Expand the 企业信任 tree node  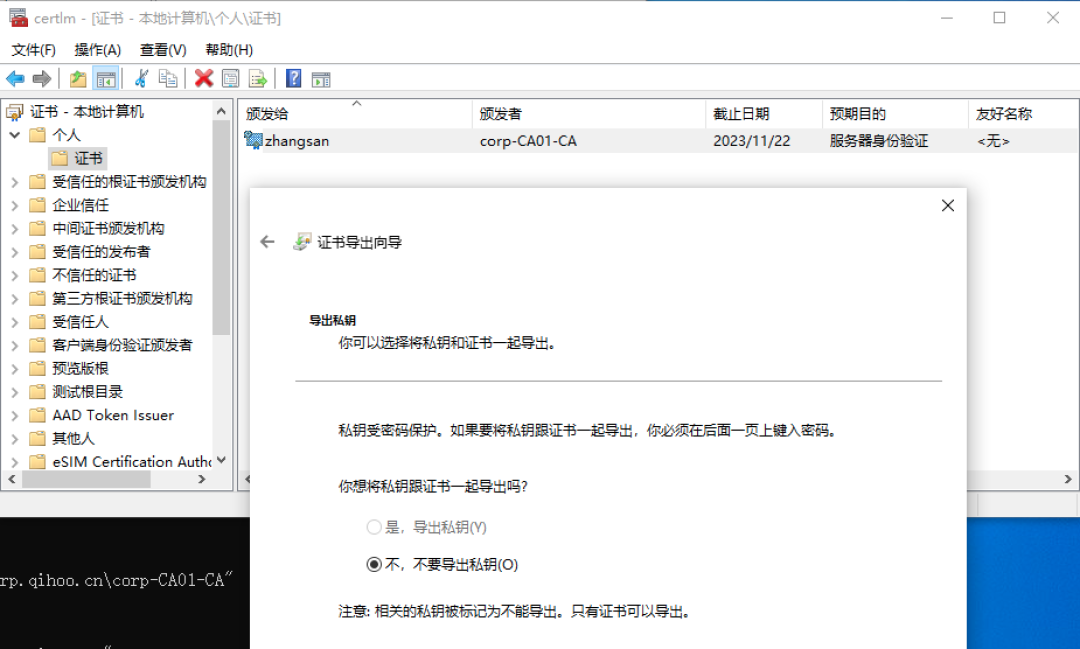(x=14, y=205)
